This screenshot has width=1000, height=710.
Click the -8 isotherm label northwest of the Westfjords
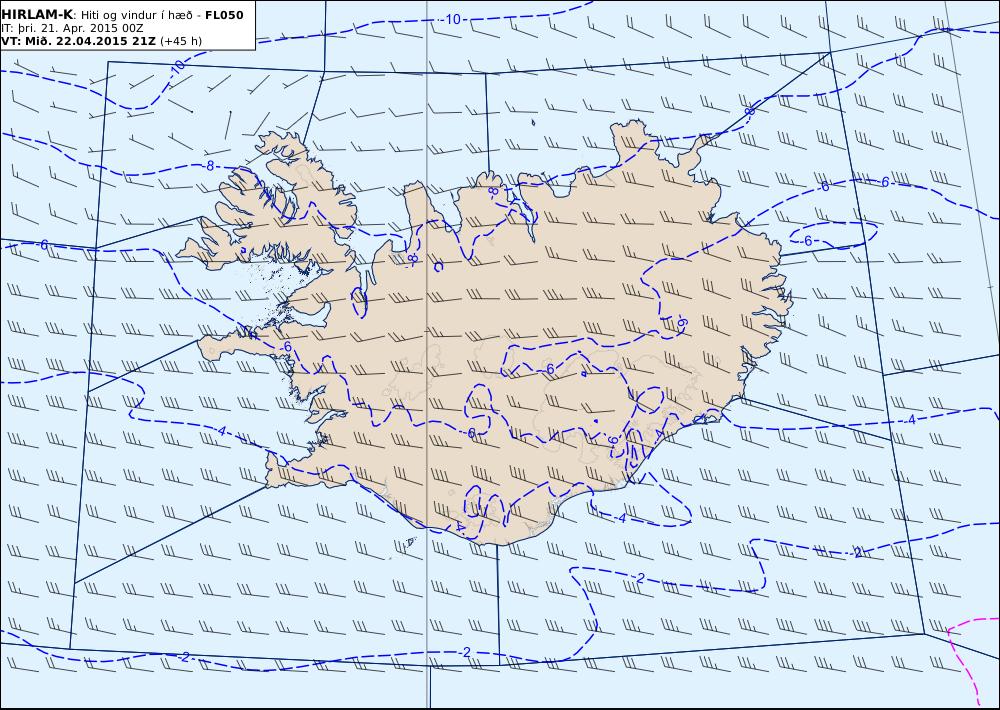click(x=209, y=166)
